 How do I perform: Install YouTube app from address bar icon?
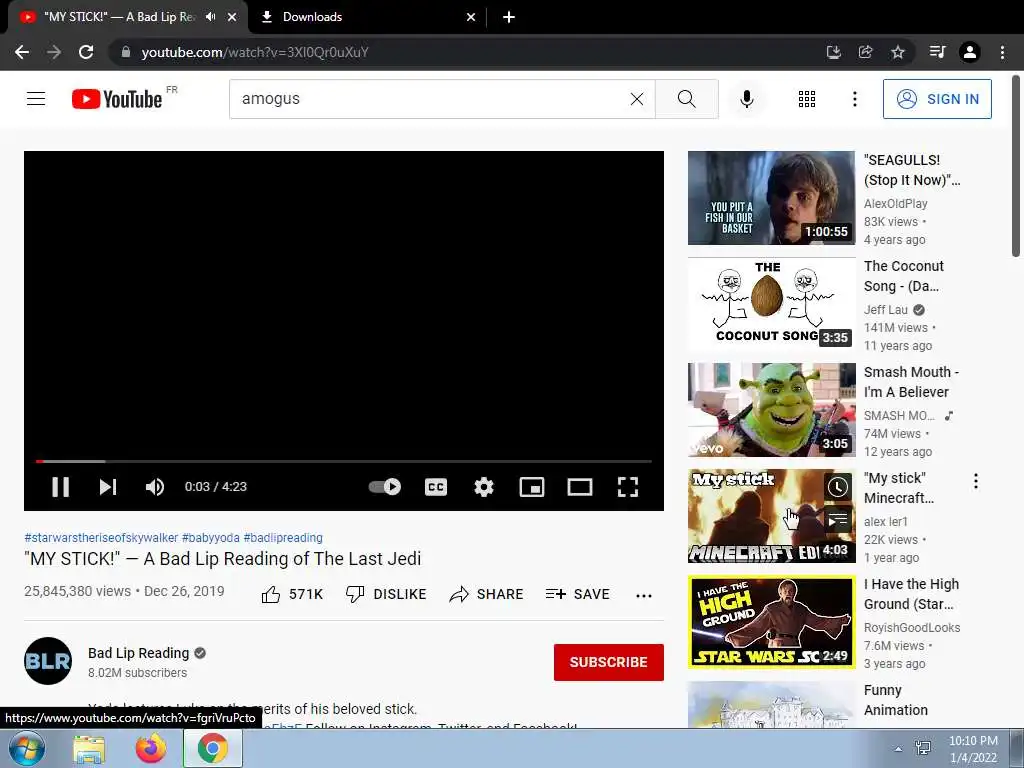point(833,52)
